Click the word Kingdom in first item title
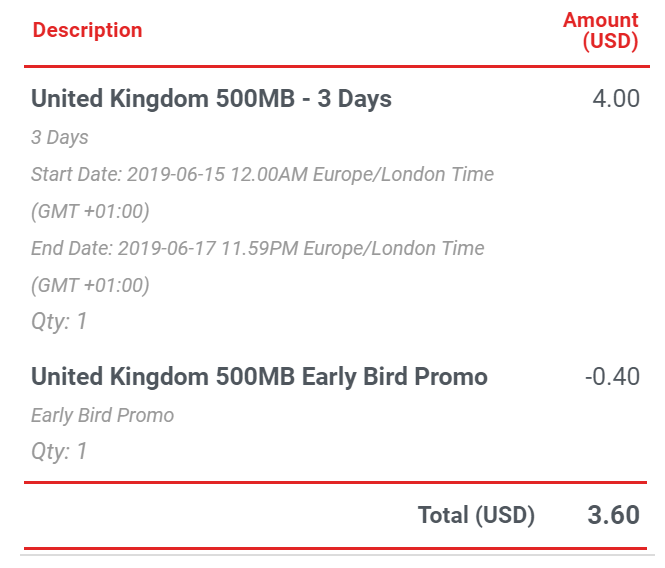 pyautogui.click(x=159, y=99)
